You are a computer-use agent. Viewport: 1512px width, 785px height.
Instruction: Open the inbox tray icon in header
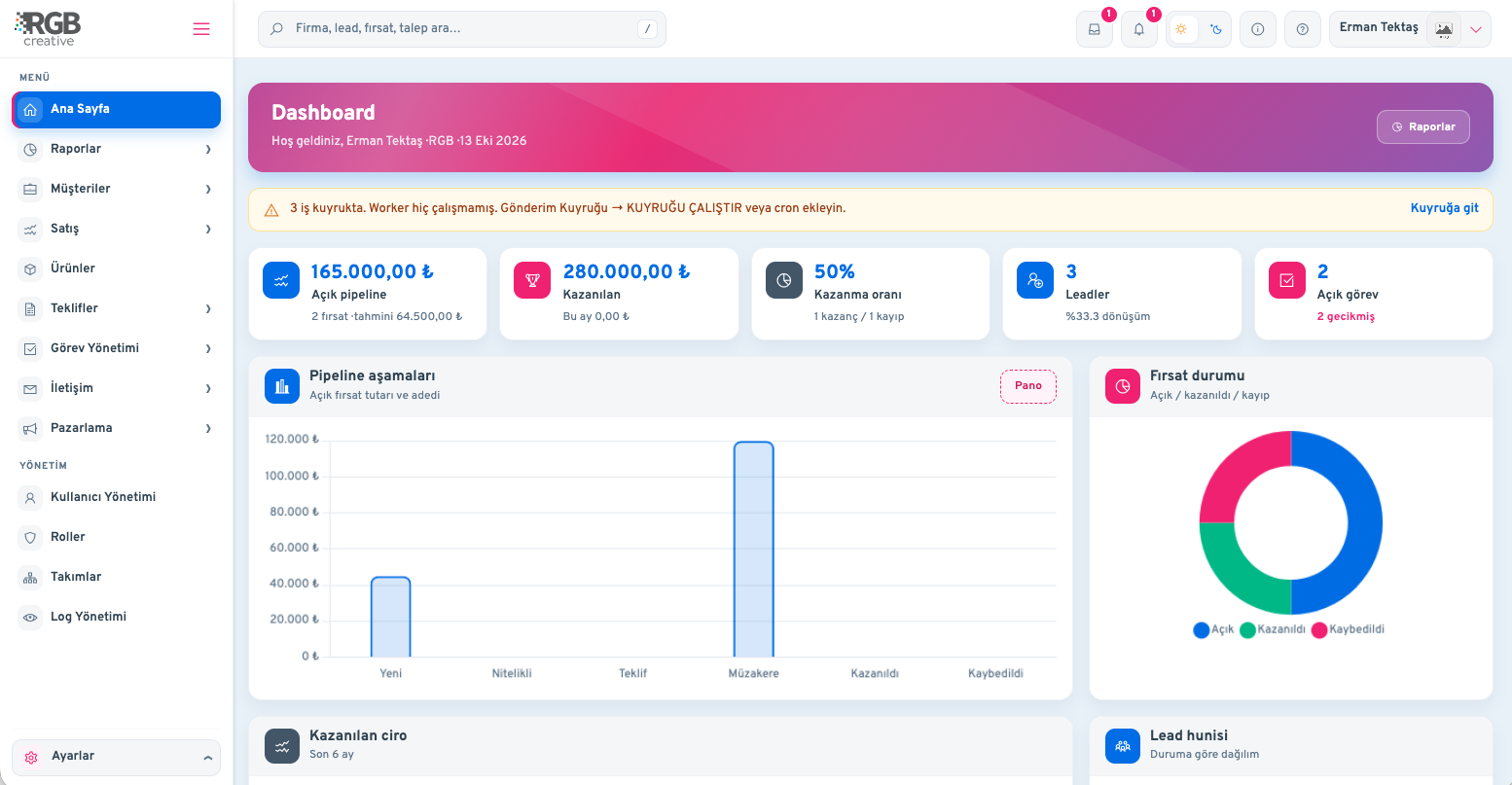(x=1095, y=29)
